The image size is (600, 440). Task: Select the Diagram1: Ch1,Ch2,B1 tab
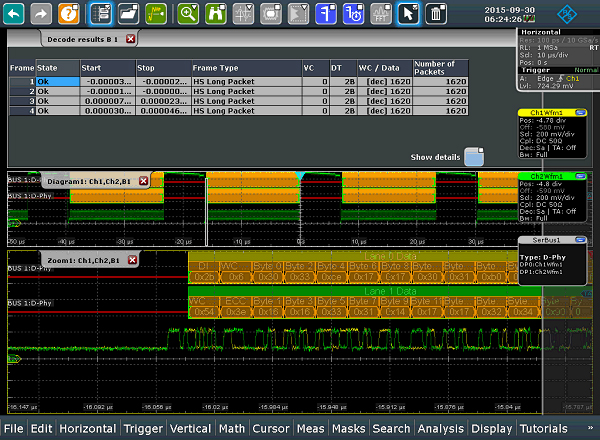(89, 181)
